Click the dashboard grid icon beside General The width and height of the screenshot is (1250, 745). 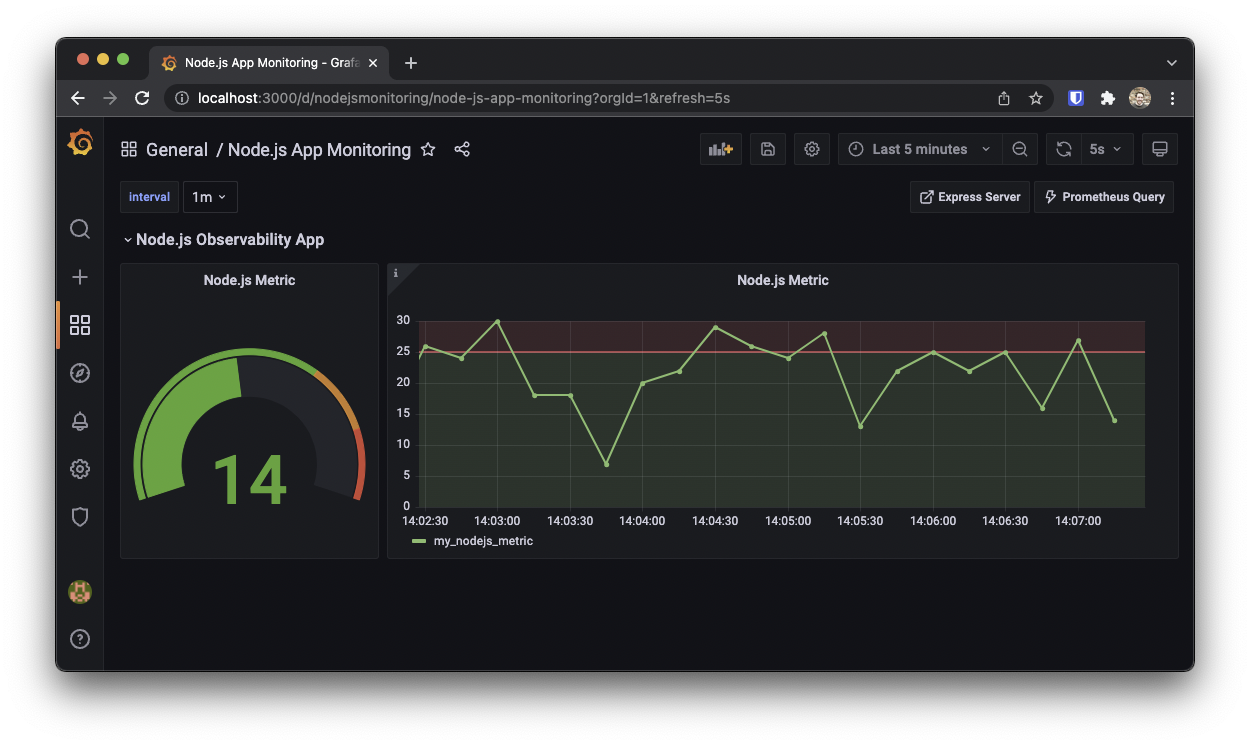(x=129, y=149)
